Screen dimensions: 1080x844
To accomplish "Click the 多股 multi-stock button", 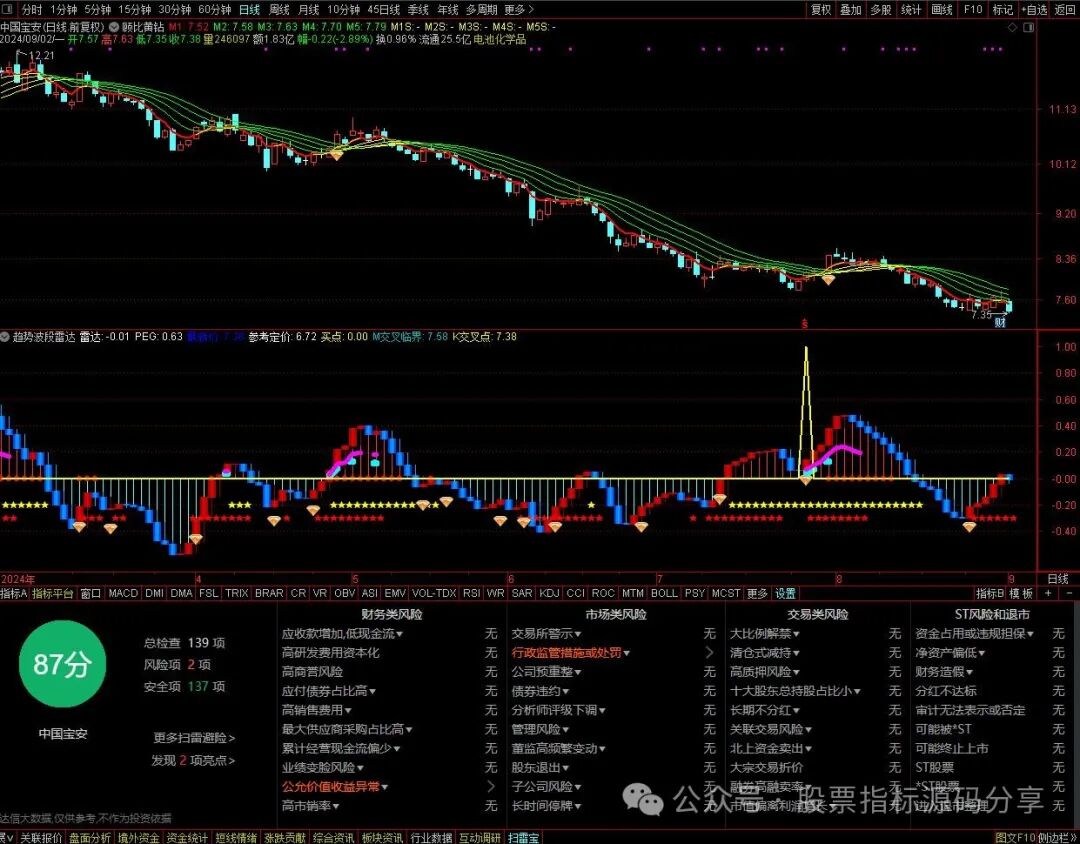I will click(881, 10).
